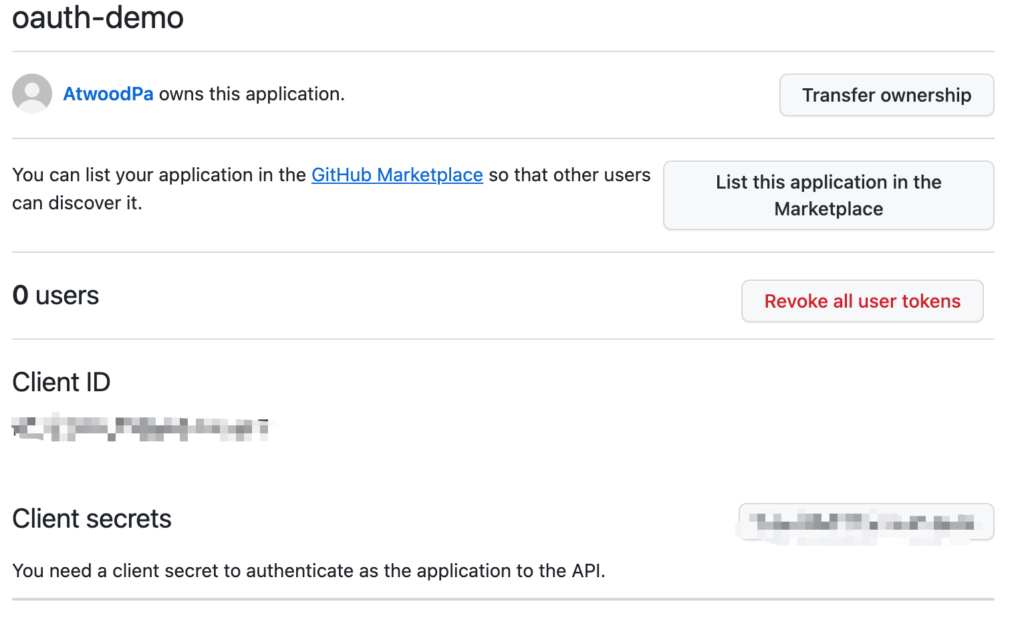The height and width of the screenshot is (630, 1024).
Task: Click the 'owns this application' text
Action: (251, 94)
